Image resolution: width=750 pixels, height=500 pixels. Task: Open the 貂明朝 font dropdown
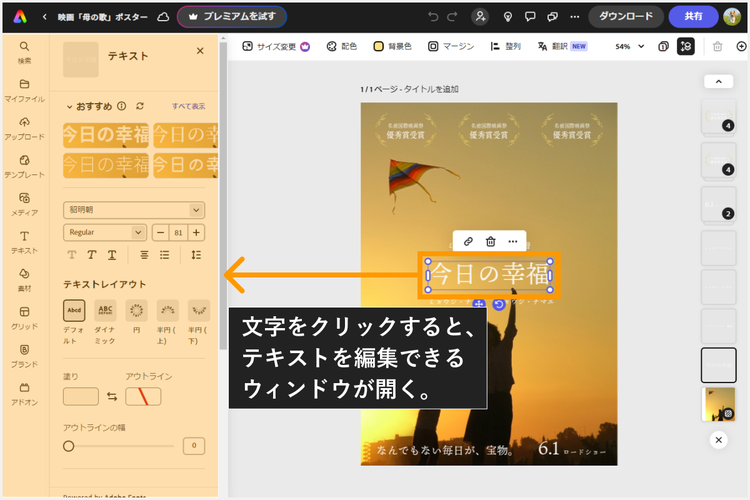click(134, 210)
